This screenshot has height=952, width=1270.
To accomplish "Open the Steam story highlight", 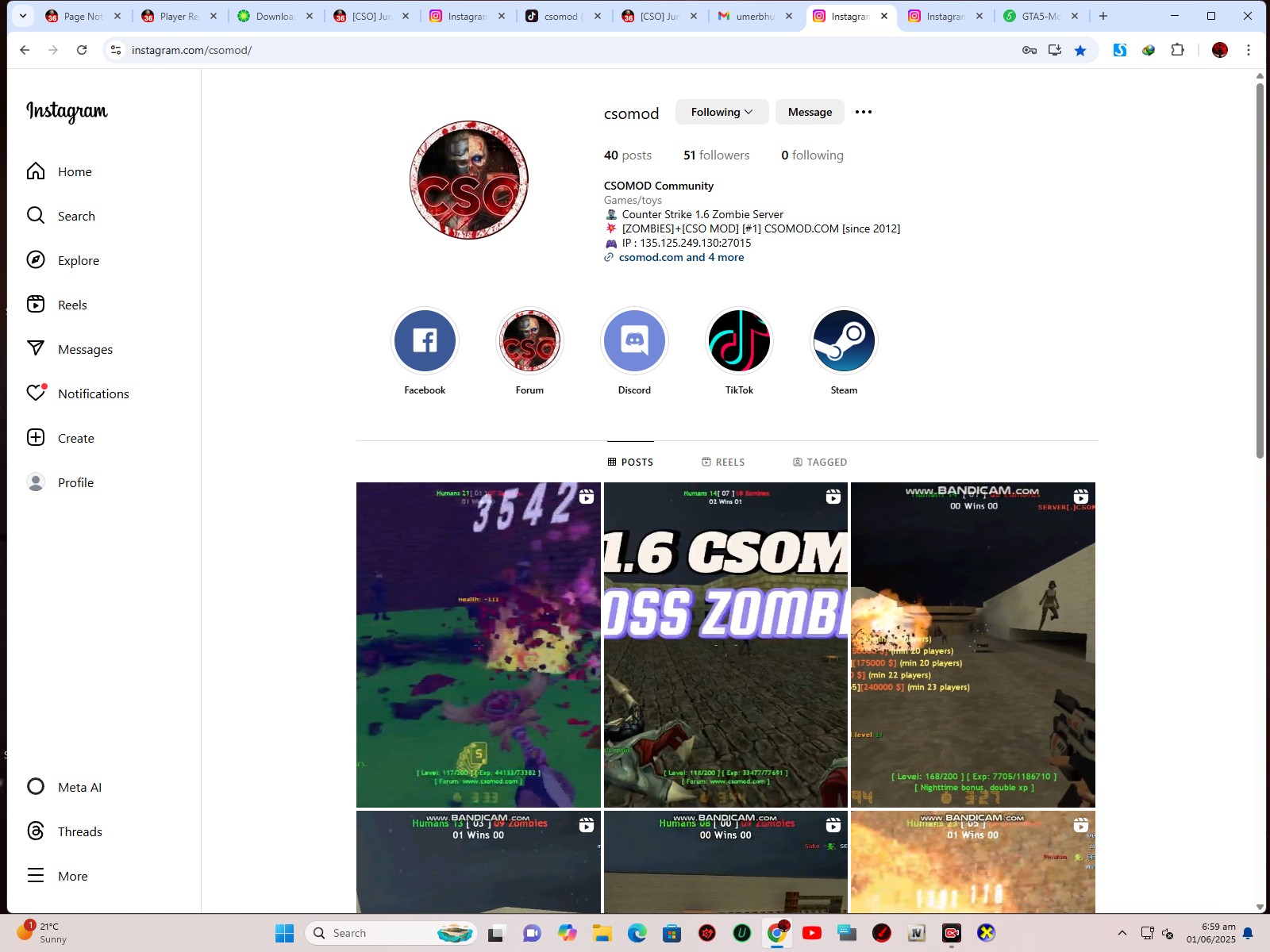I will (844, 341).
